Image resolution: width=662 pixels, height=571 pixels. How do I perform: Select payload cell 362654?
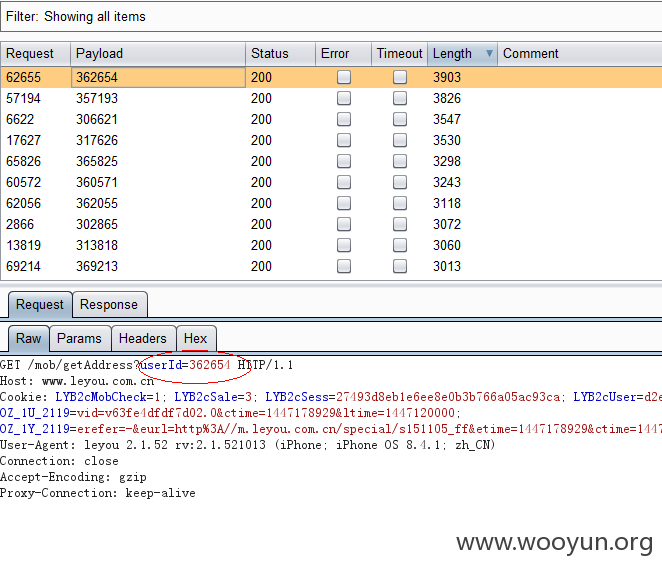tap(158, 77)
